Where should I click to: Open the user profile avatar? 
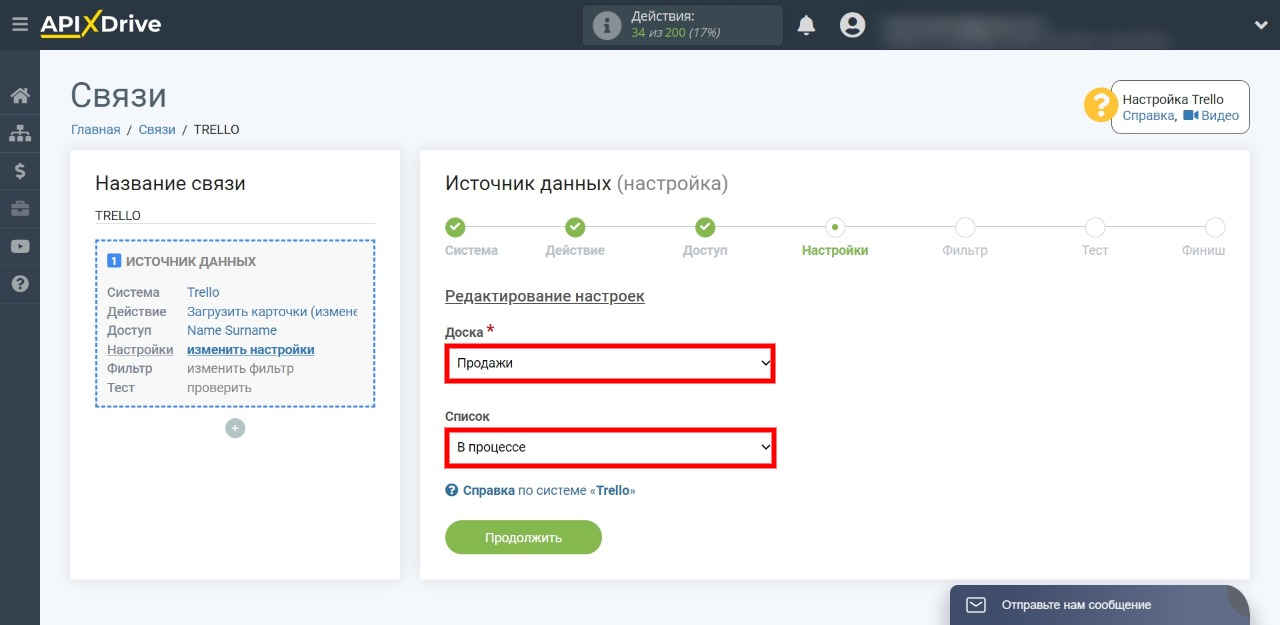852,25
